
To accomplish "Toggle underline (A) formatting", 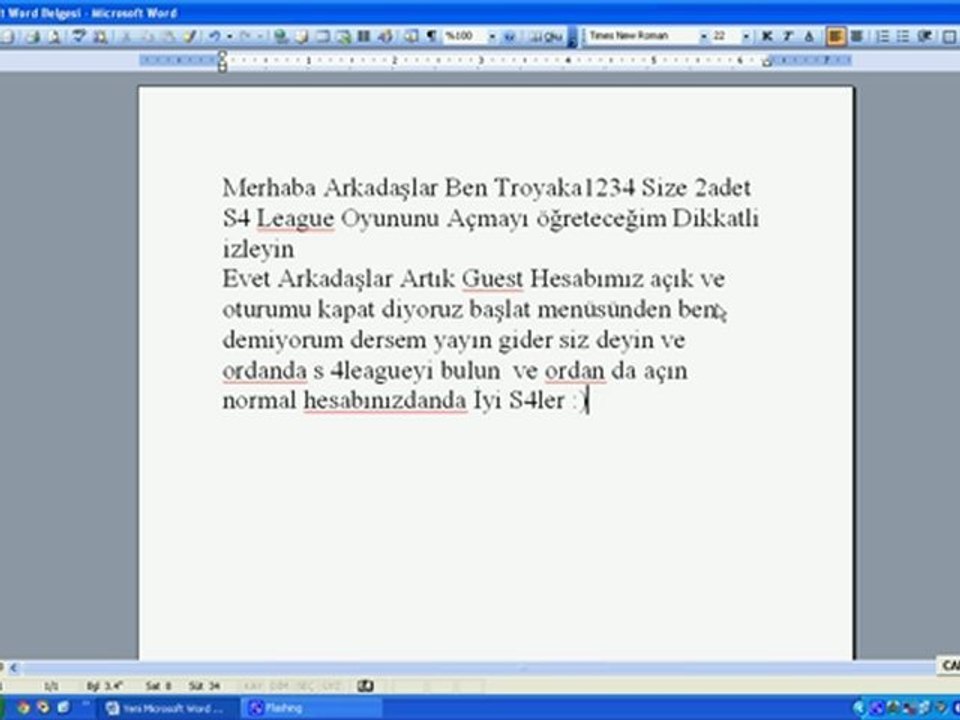I will coord(809,37).
